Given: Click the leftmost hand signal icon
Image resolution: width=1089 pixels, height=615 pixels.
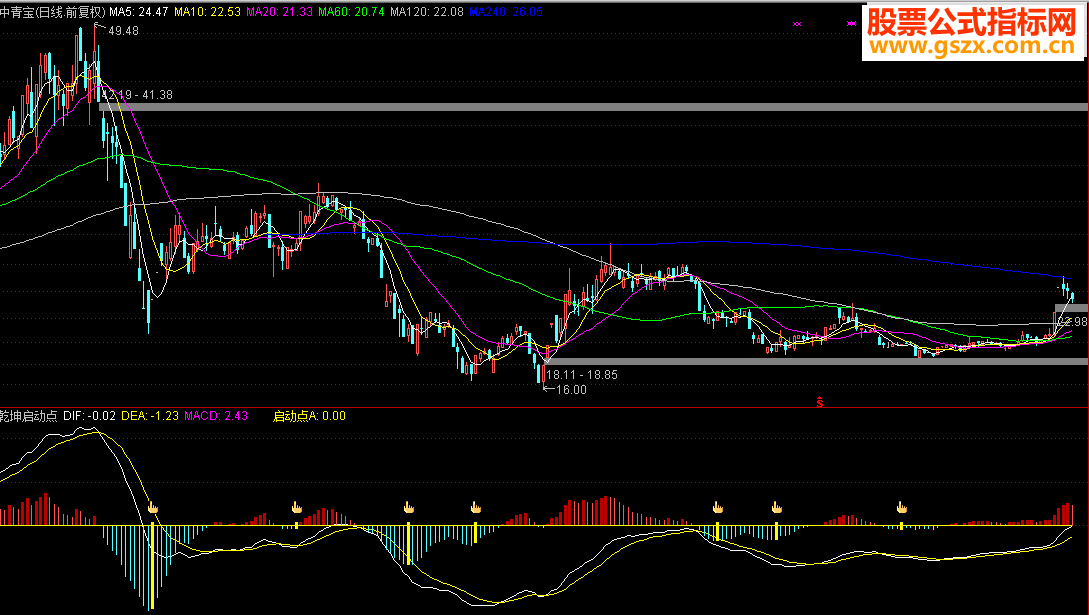Looking at the screenshot, I should 153,508.
